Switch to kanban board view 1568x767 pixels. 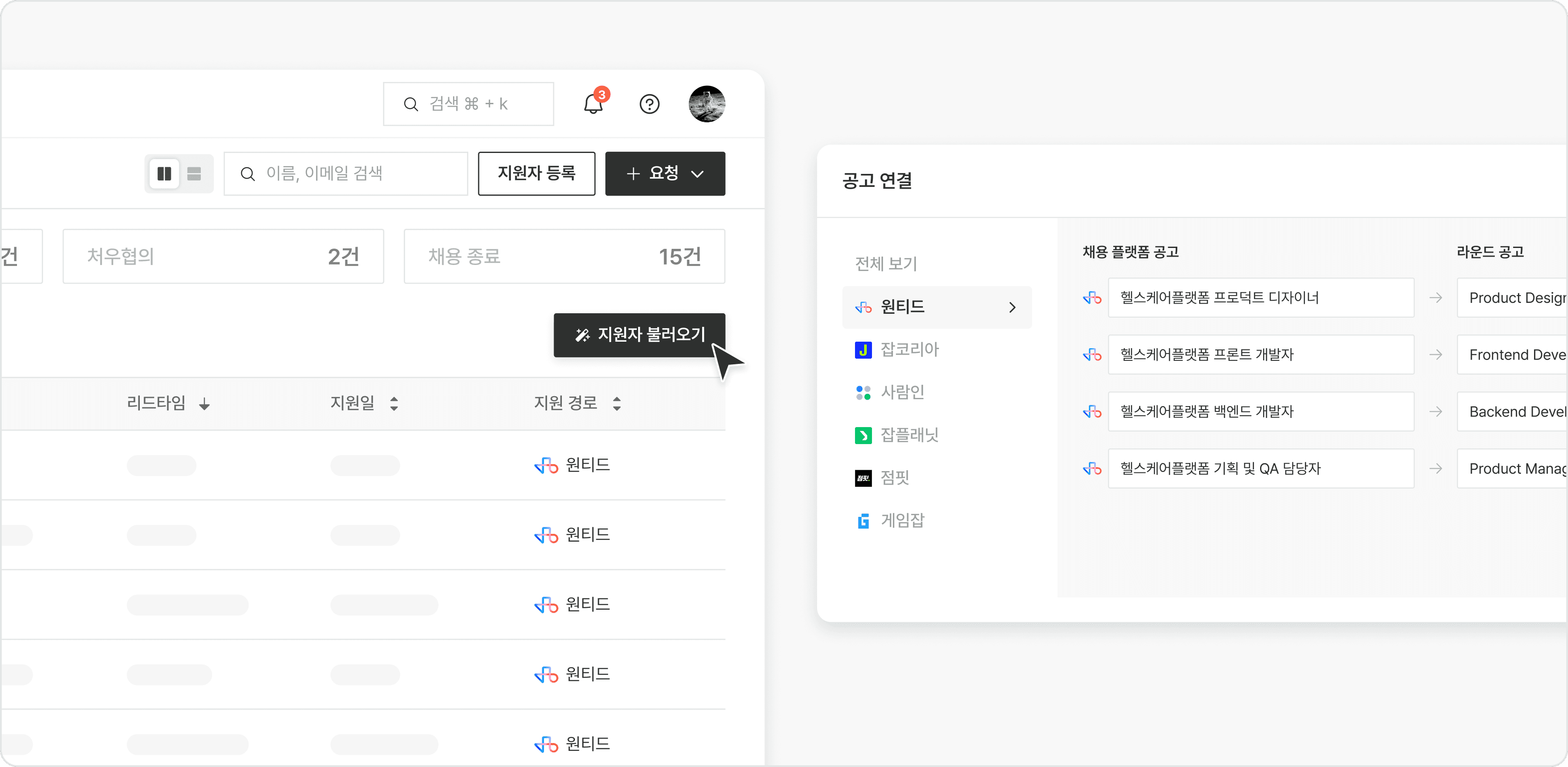164,173
